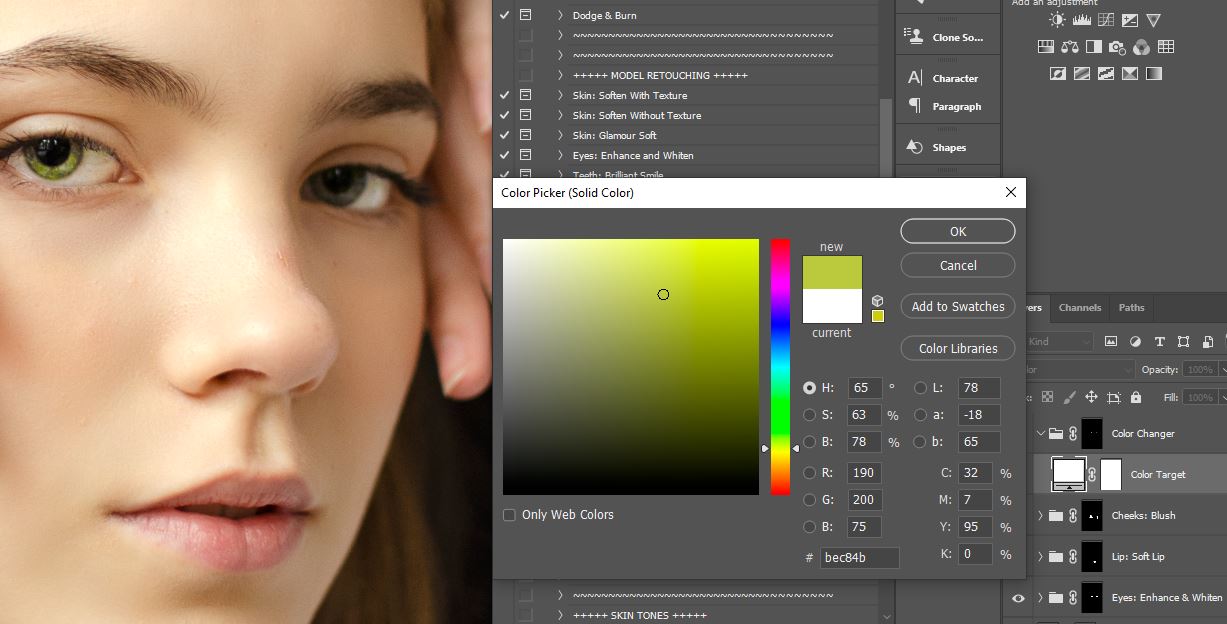The width and height of the screenshot is (1227, 624).
Task: Switch to the Paths tab
Action: point(1132,307)
